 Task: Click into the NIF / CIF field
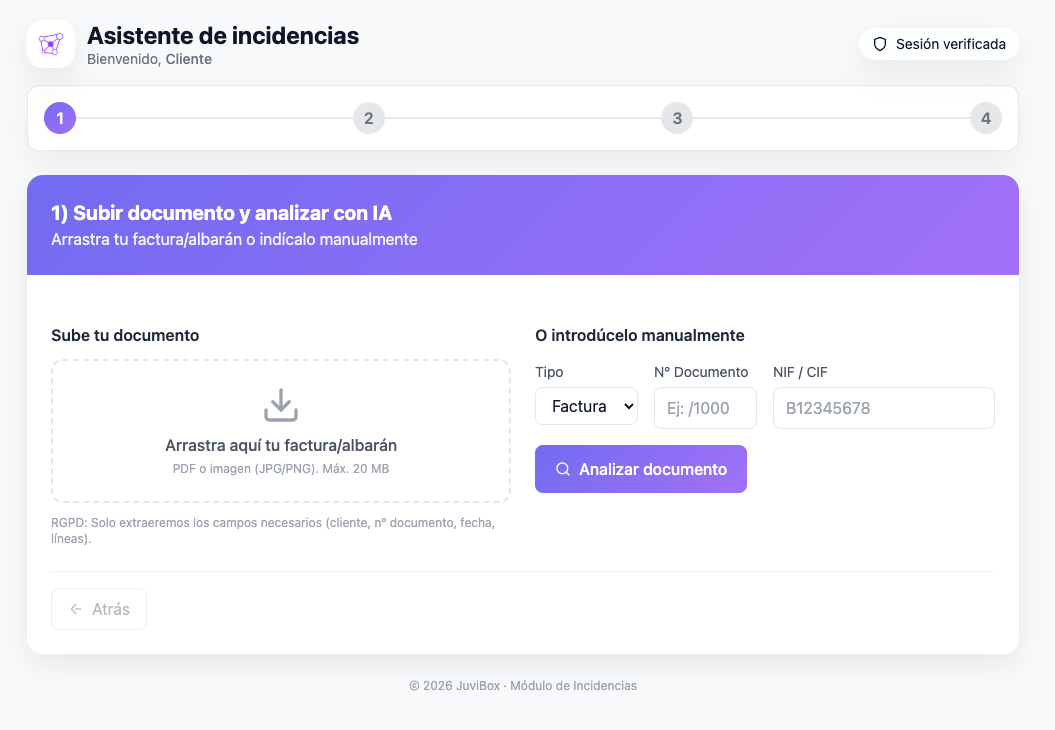tap(883, 408)
